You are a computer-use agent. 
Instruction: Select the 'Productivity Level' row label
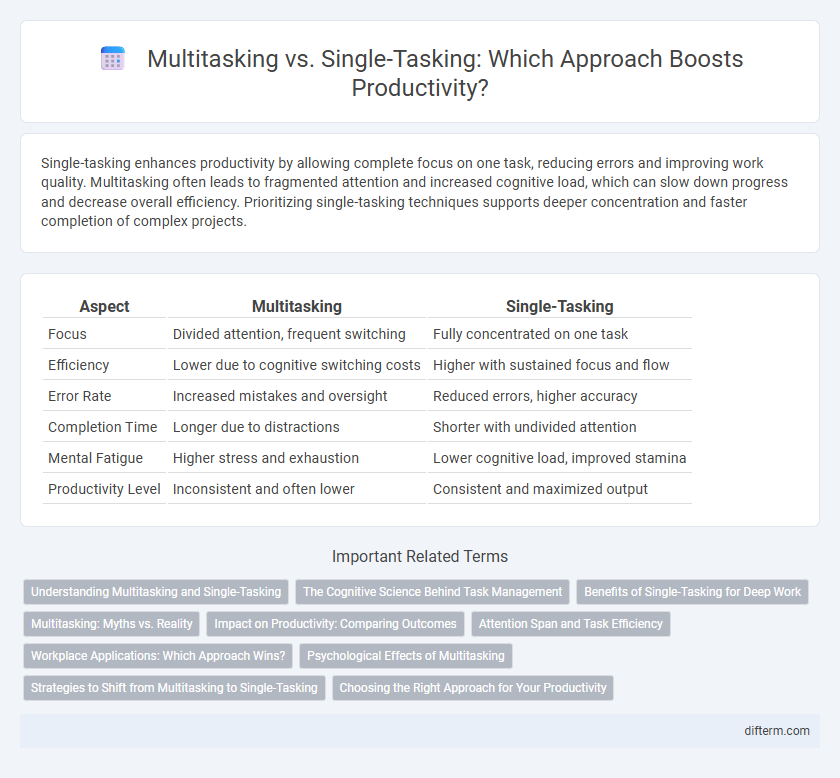(x=104, y=489)
